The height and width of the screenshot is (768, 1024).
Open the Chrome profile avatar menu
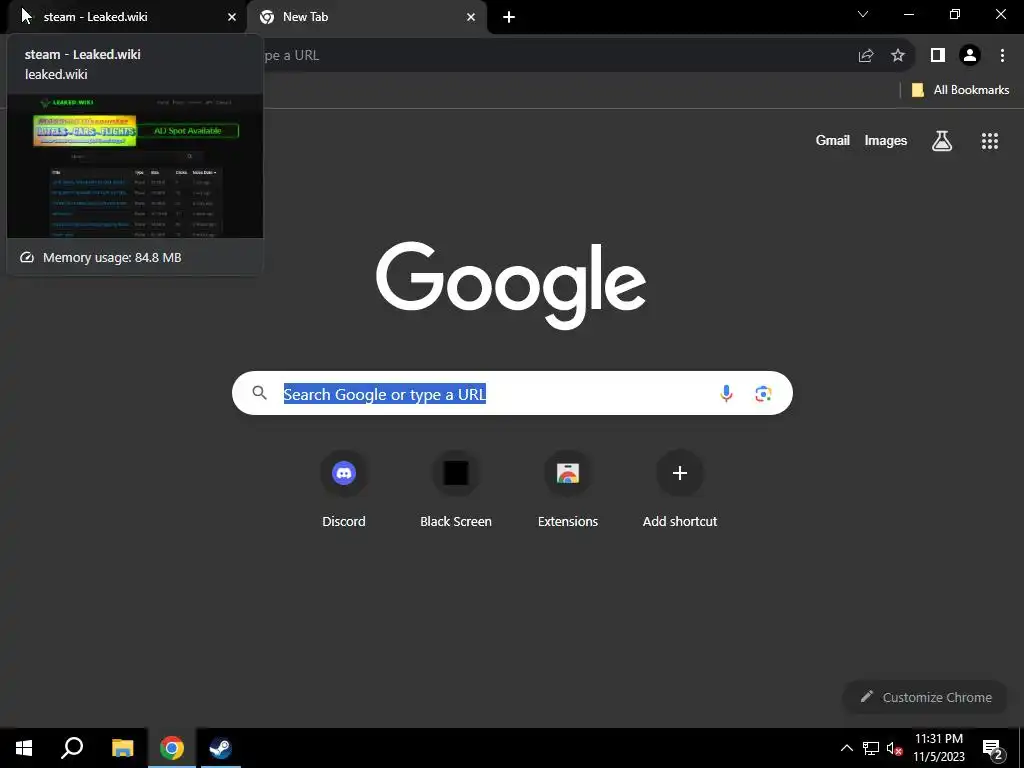click(970, 56)
